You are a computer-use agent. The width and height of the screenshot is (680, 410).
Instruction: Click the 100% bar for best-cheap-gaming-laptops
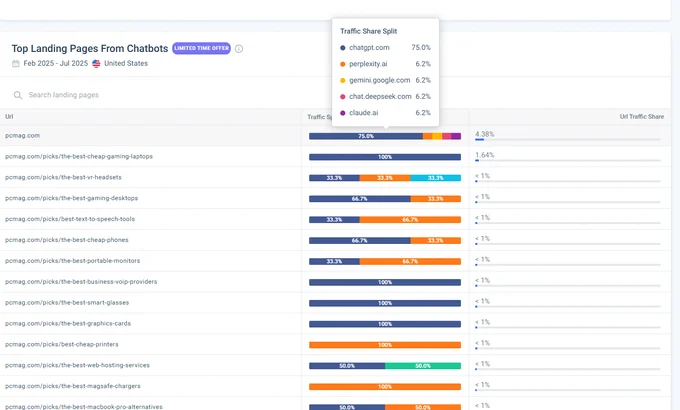click(x=385, y=157)
